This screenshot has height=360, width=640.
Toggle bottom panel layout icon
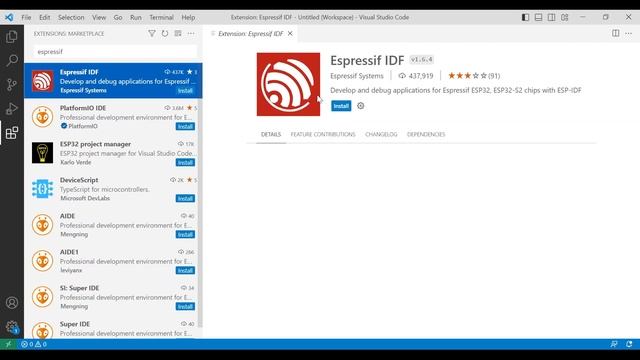538,17
